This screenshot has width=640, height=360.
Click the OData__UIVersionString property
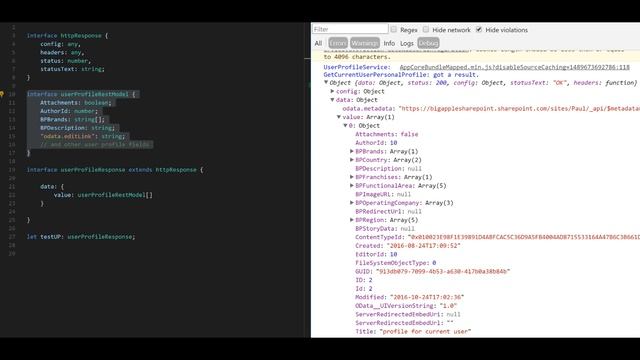tap(406, 306)
